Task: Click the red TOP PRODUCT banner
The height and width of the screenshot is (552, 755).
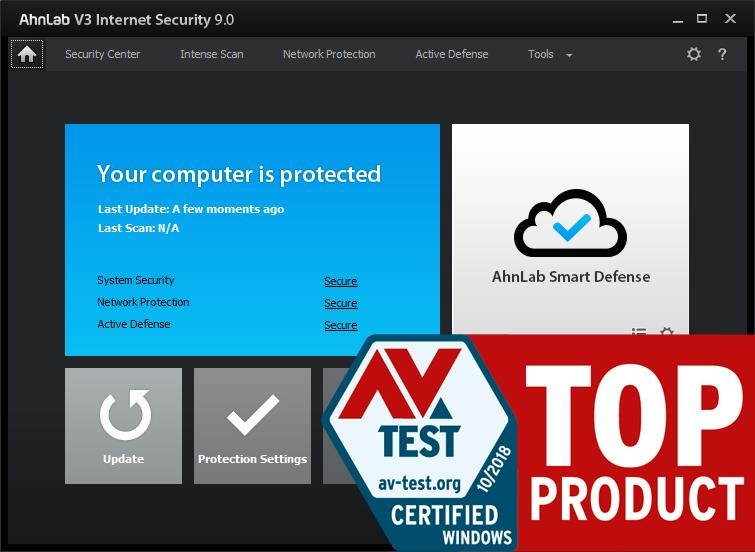Action: 635,440
